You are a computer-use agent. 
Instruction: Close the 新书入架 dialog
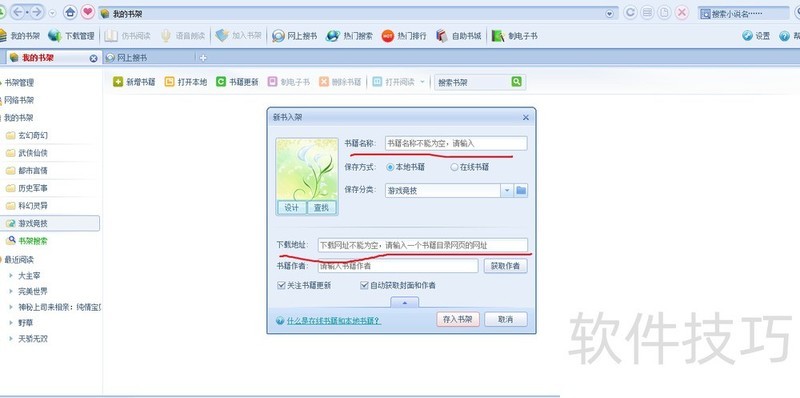pos(526,117)
